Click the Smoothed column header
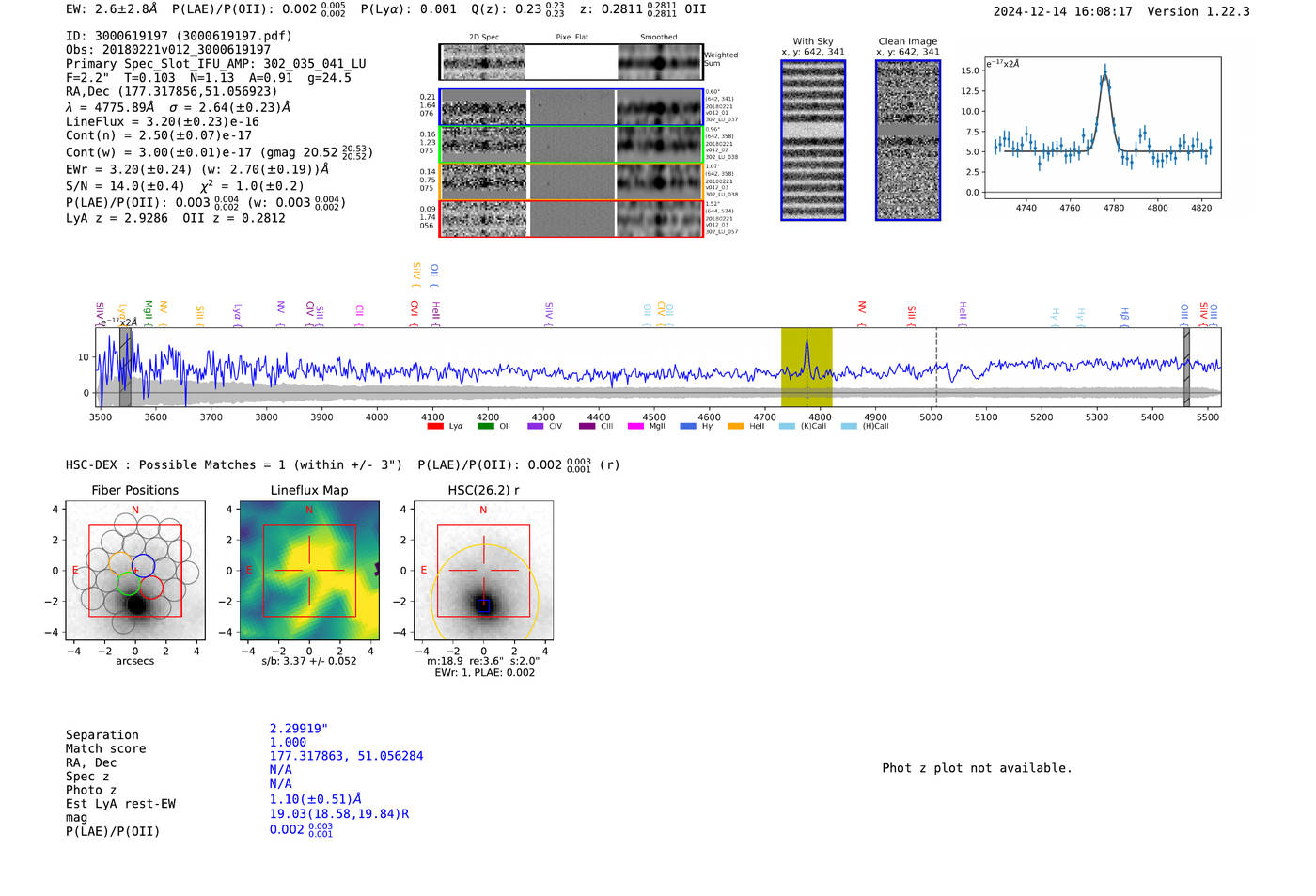This screenshot has height=896, width=1316. (x=659, y=38)
